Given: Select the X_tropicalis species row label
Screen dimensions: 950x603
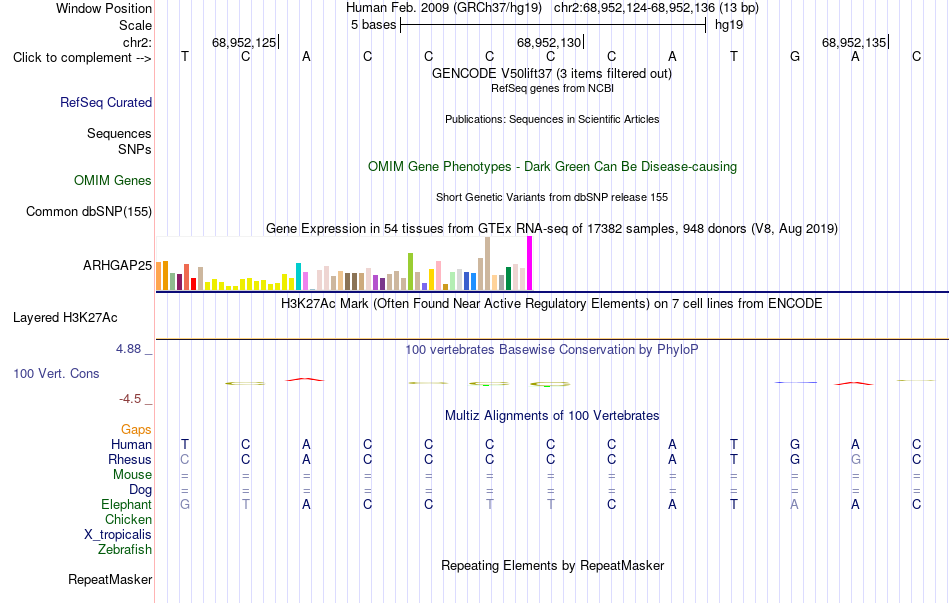Looking at the screenshot, I should tap(118, 535).
